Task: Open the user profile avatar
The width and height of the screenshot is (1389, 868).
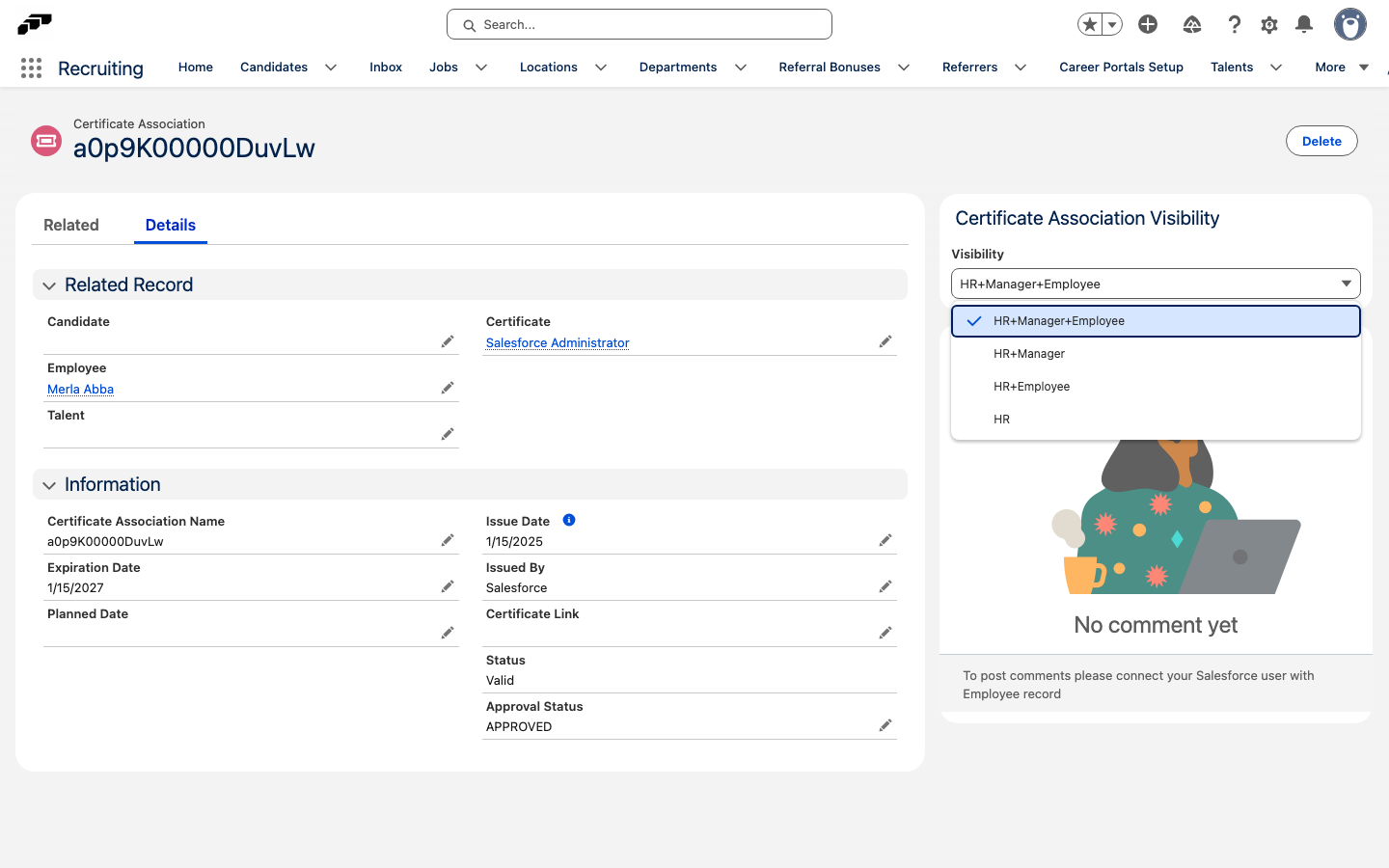Action: 1350,24
